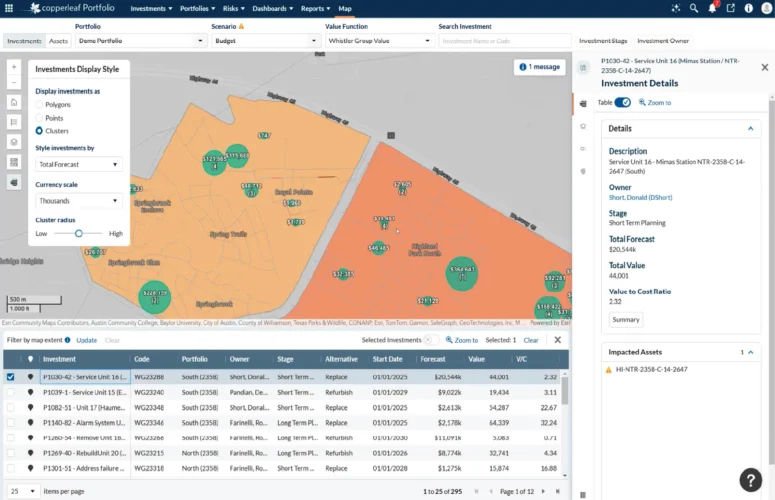
Task: Open the apps grid menu icon
Action: pos(9,8)
